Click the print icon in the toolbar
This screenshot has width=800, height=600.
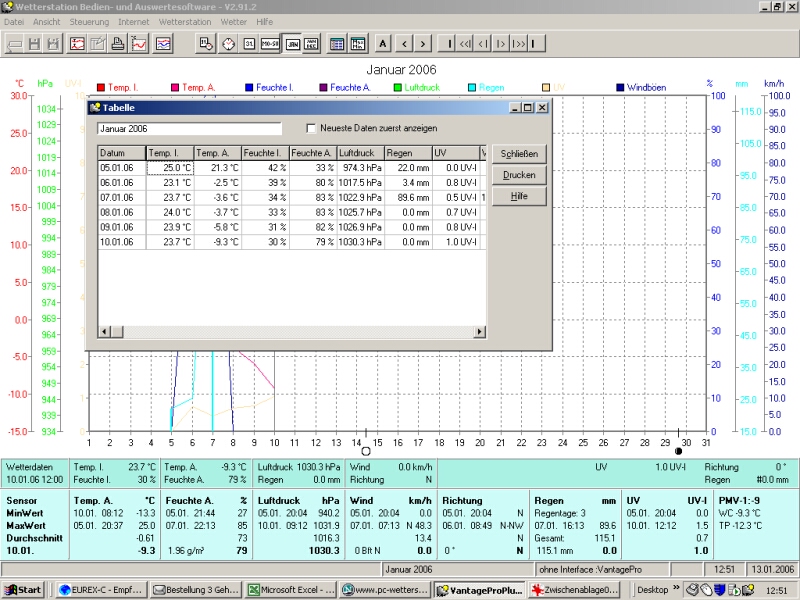[118, 43]
